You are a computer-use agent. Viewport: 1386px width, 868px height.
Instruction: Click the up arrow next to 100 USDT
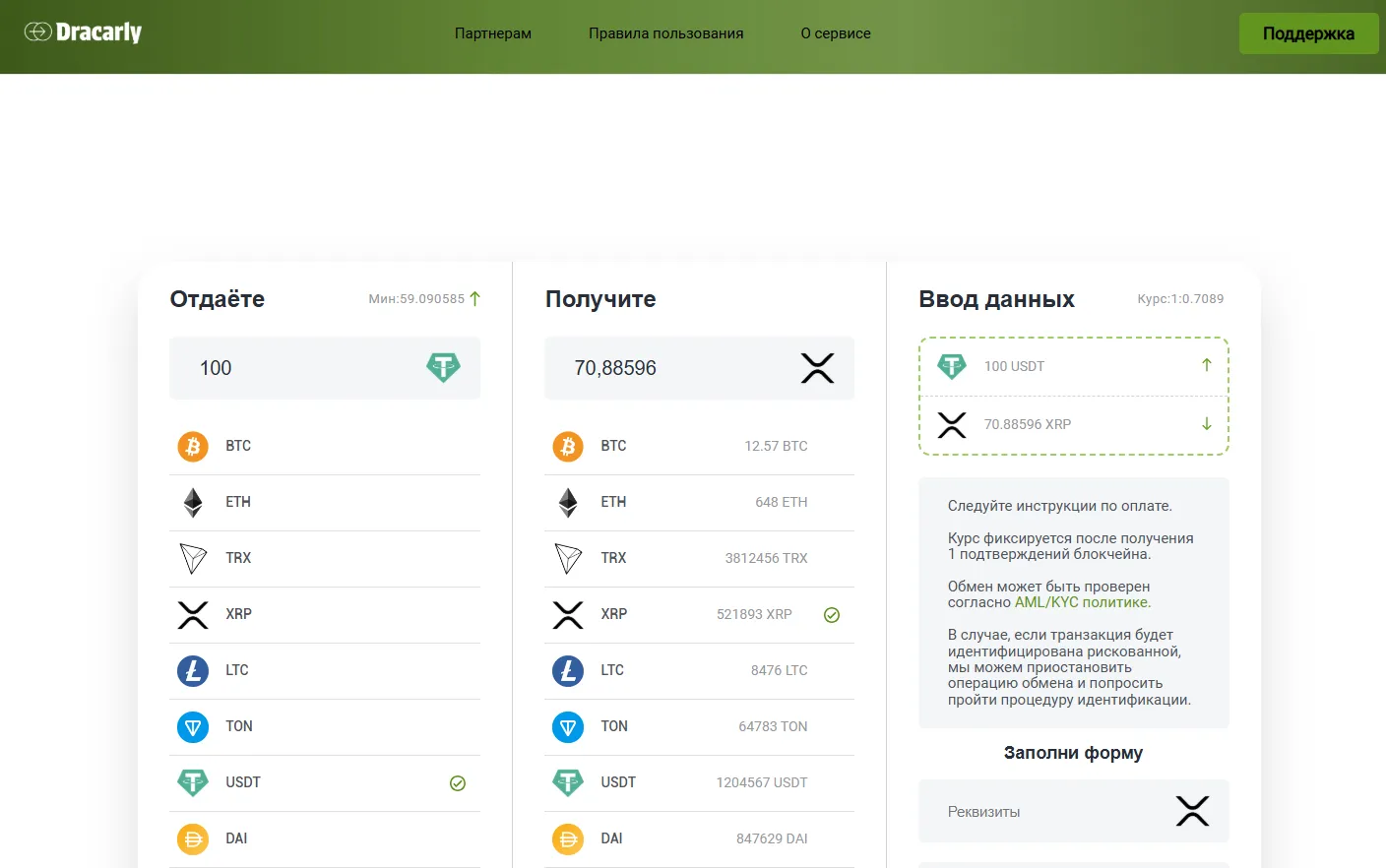1207,365
